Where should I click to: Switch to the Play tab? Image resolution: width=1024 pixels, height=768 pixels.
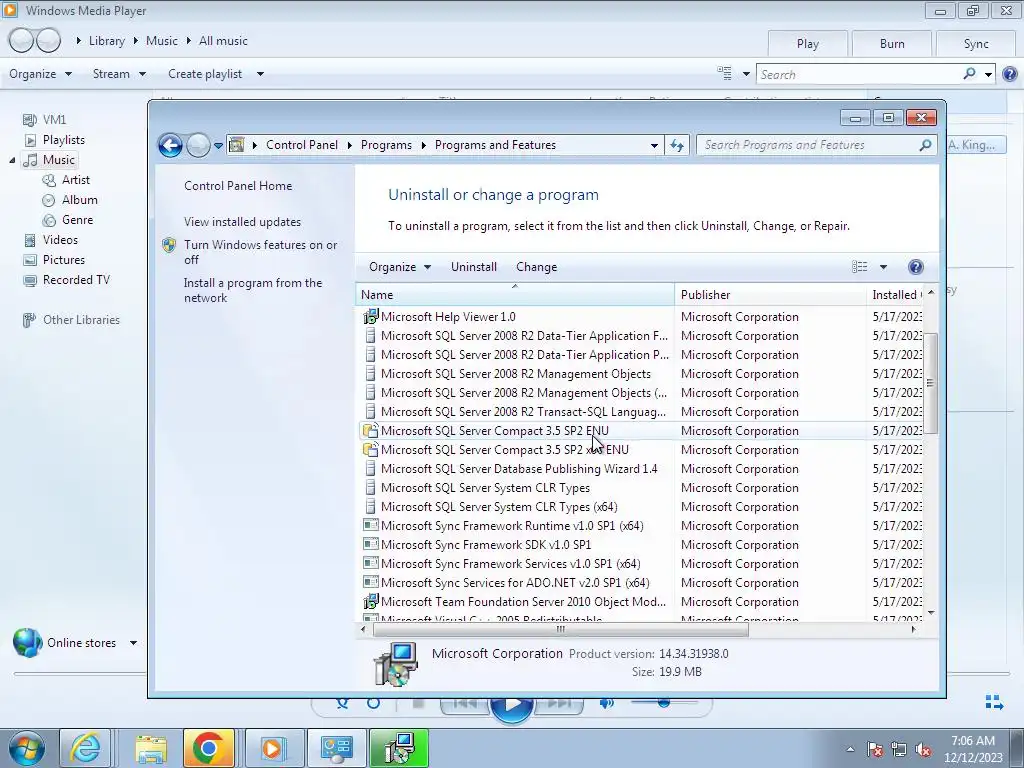click(807, 44)
